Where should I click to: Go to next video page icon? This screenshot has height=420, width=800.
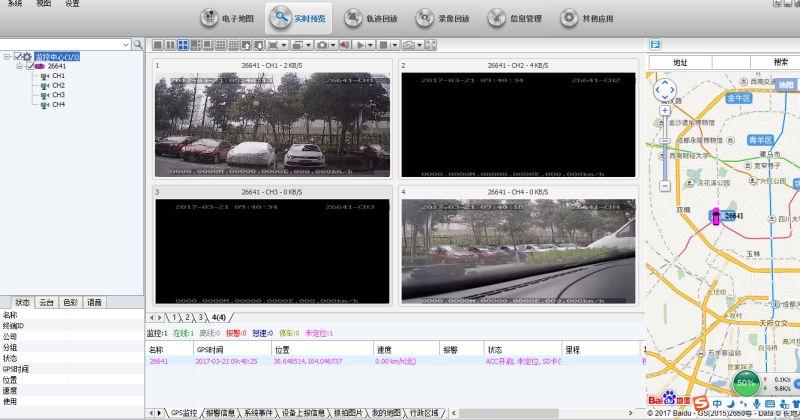[x=259, y=45]
